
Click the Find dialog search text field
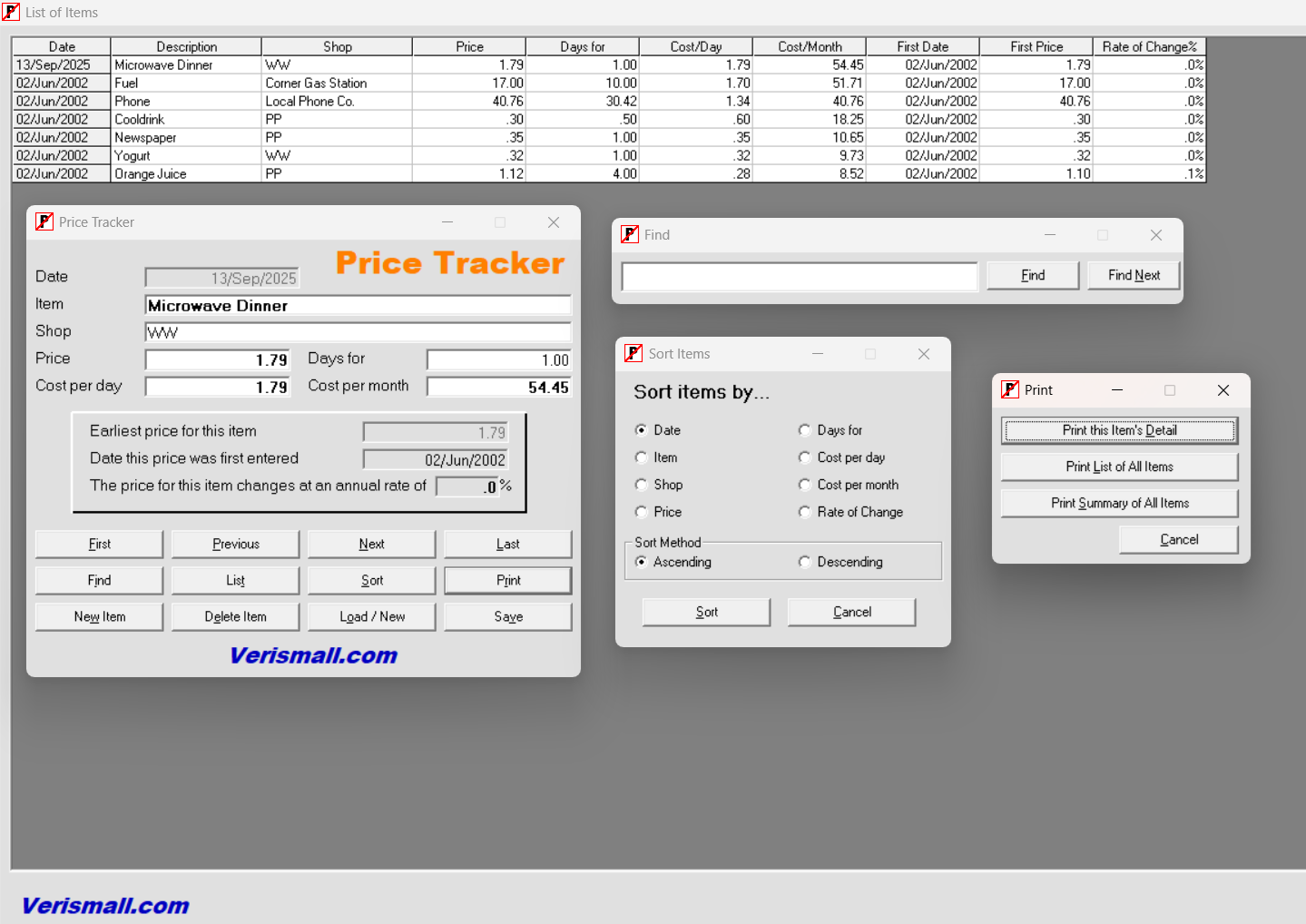tap(799, 276)
